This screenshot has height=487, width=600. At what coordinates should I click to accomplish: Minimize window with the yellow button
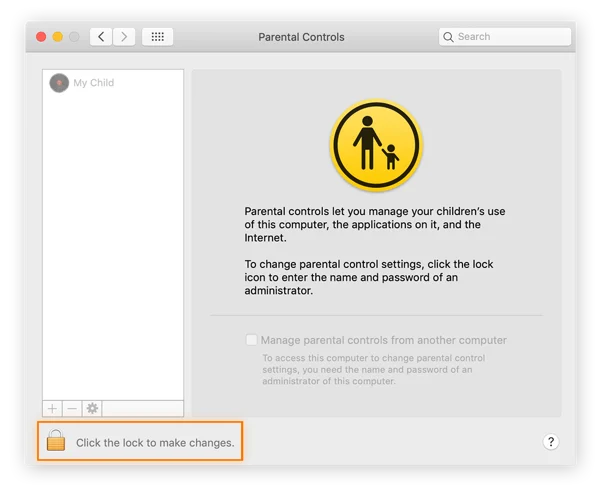tap(58, 37)
